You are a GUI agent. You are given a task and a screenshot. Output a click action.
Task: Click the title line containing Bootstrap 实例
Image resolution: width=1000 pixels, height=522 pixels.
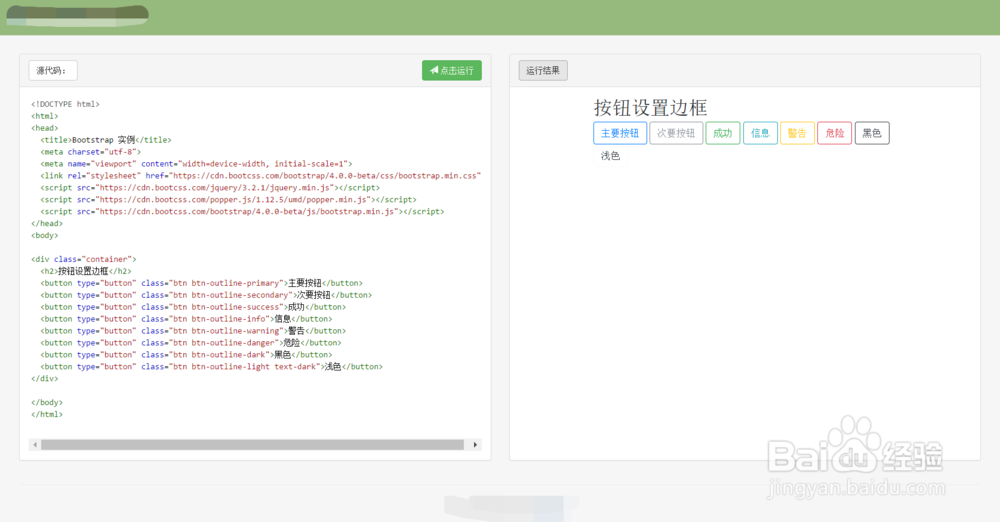[x=106, y=140]
